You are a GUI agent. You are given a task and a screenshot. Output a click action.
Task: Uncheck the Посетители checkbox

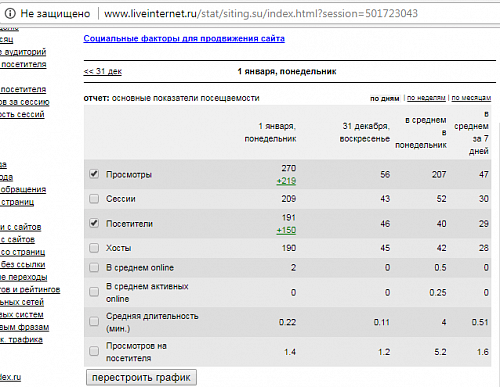click(94, 223)
